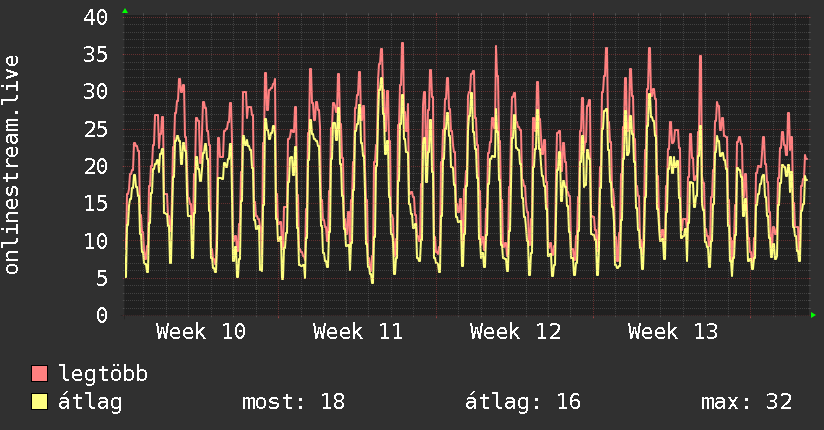The height and width of the screenshot is (430, 824).
Task: Select the legtöbb legend label
Action: click(x=103, y=374)
